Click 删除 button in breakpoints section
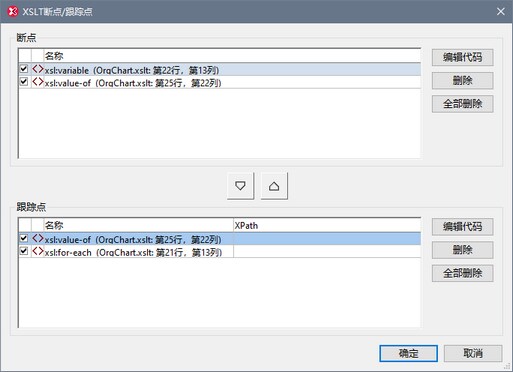513x372 pixels. 462,80
